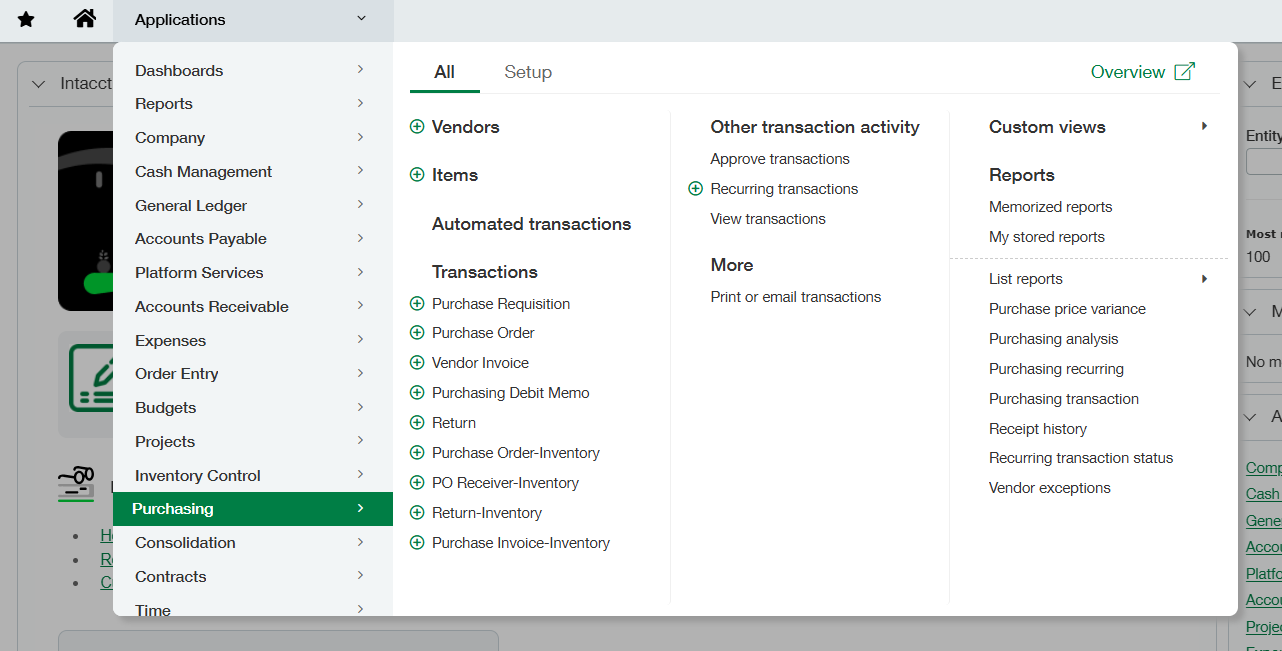Expand List reports submenu arrow
Screen dimensions: 1282x651
(x=1204, y=279)
